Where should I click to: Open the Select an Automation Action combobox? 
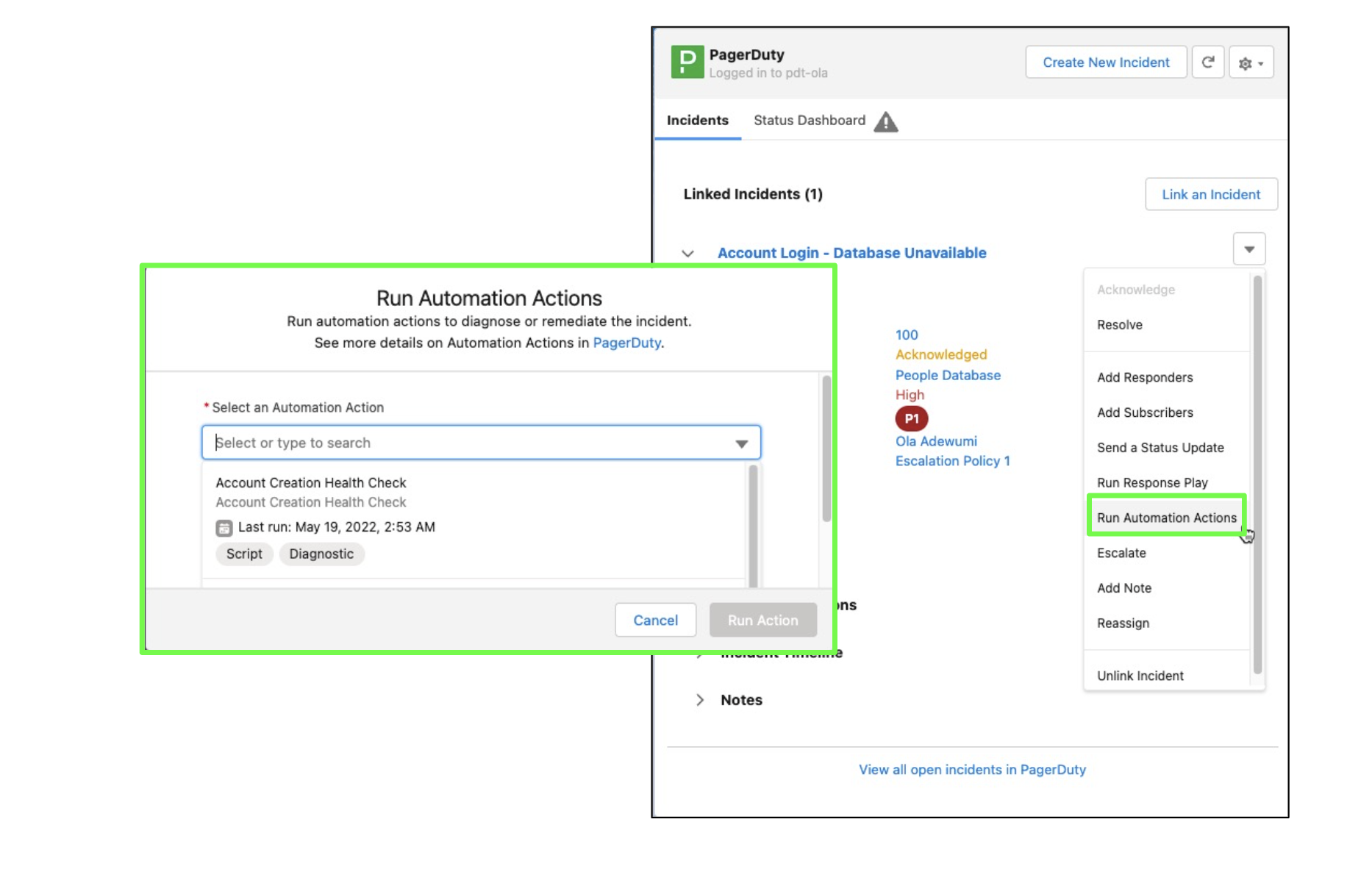coord(481,443)
